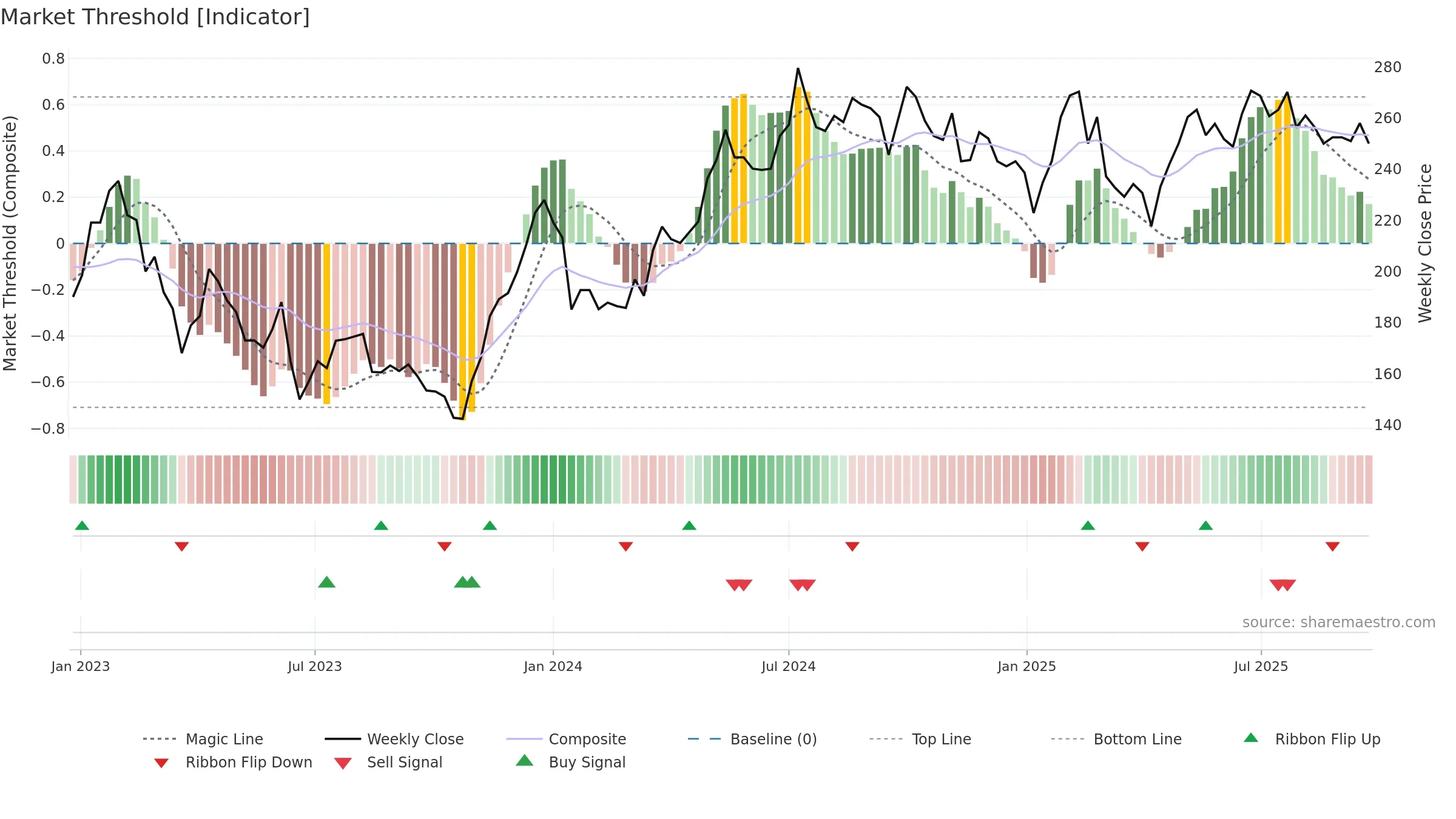1456x819 pixels.
Task: Toggle the Weekly Close legend entry
Action: pos(394,739)
